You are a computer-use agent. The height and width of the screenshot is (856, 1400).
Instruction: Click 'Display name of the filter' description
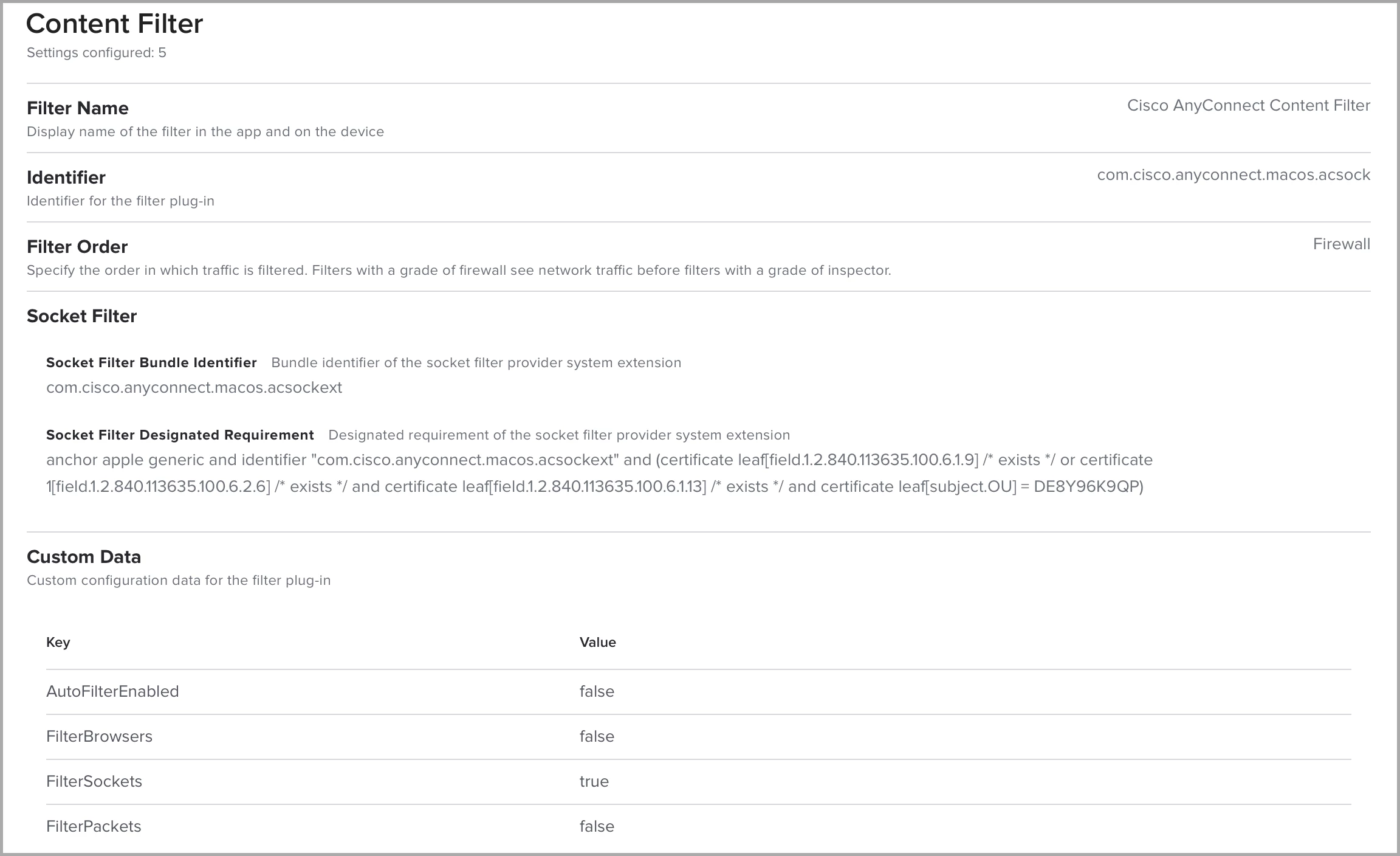coord(205,132)
